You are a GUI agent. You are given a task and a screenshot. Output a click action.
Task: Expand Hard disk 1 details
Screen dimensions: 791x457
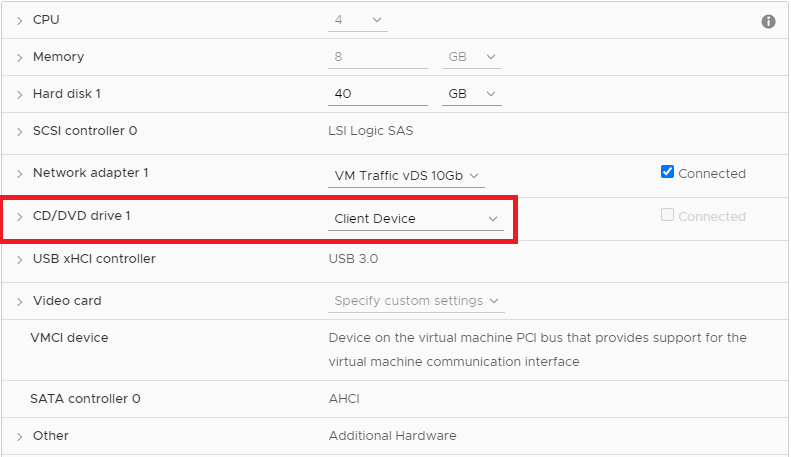(x=19, y=94)
